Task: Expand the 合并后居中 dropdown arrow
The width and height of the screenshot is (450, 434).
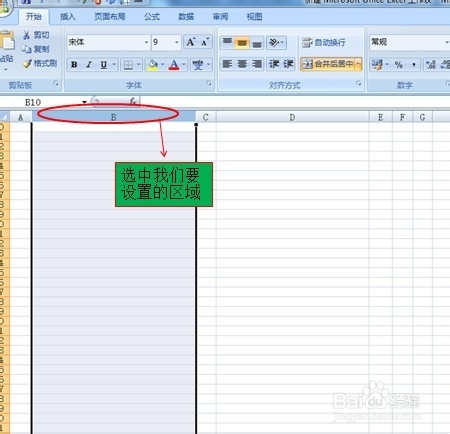Action: (358, 64)
